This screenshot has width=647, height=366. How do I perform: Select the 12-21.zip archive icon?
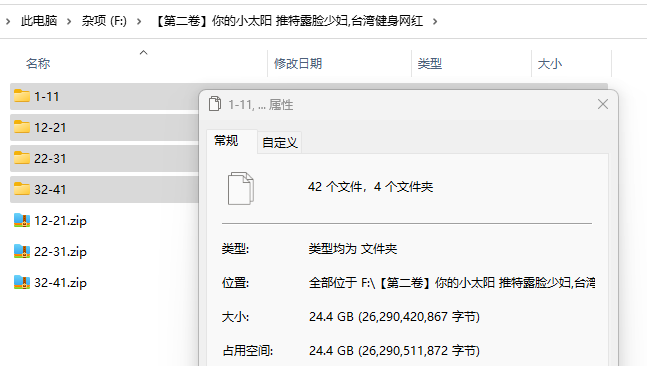tap(22, 220)
